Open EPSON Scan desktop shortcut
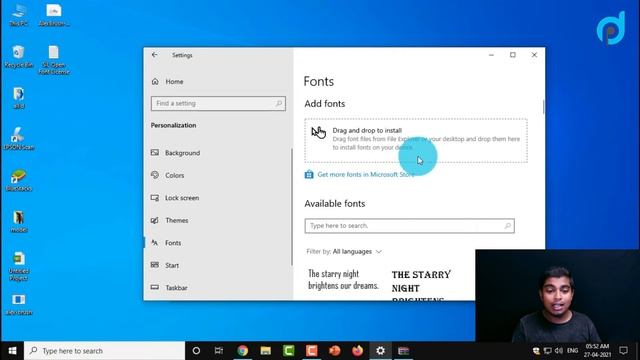640x360 pixels. [x=18, y=139]
